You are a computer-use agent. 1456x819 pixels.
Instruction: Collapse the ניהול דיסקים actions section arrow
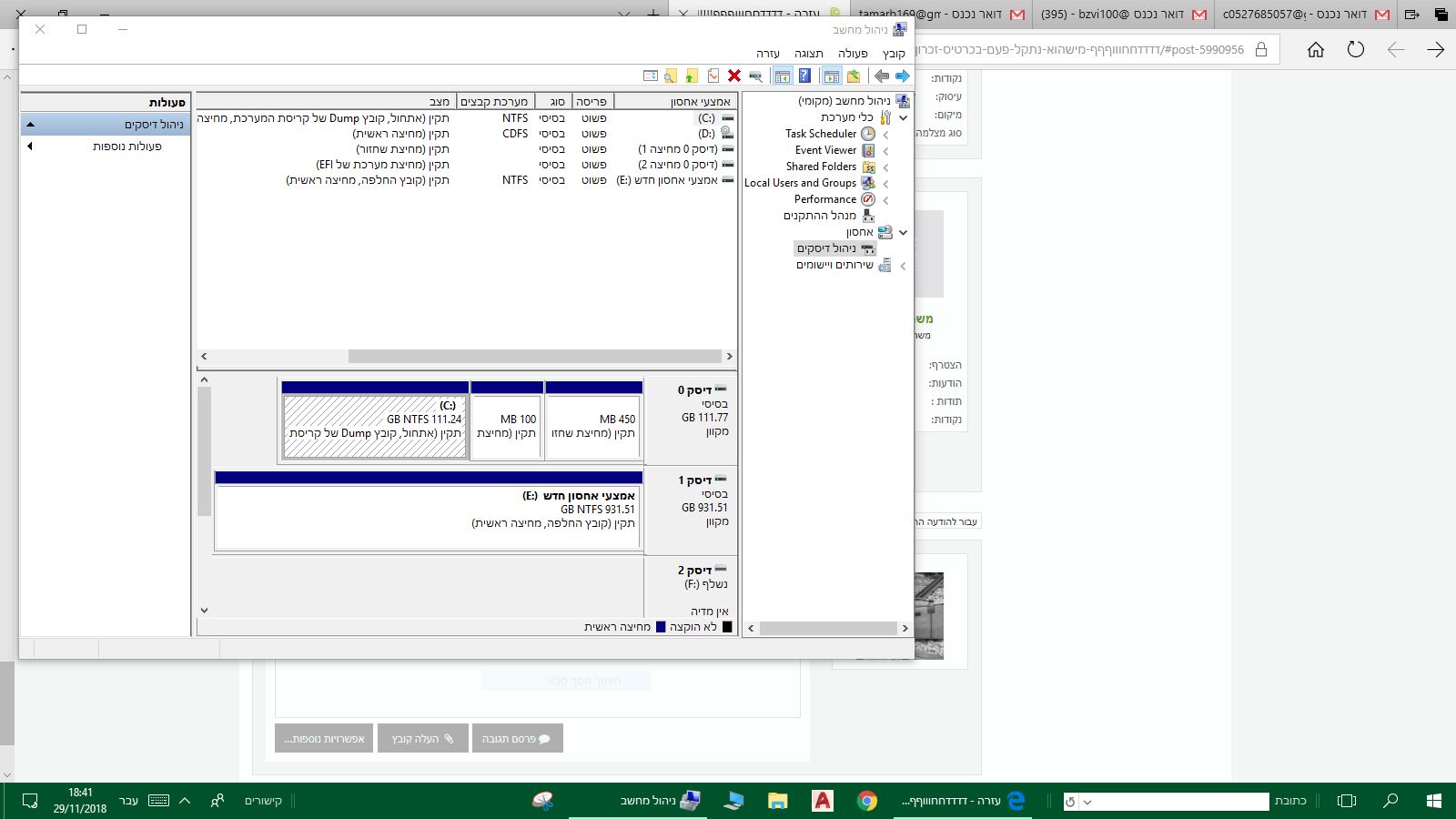(30, 125)
